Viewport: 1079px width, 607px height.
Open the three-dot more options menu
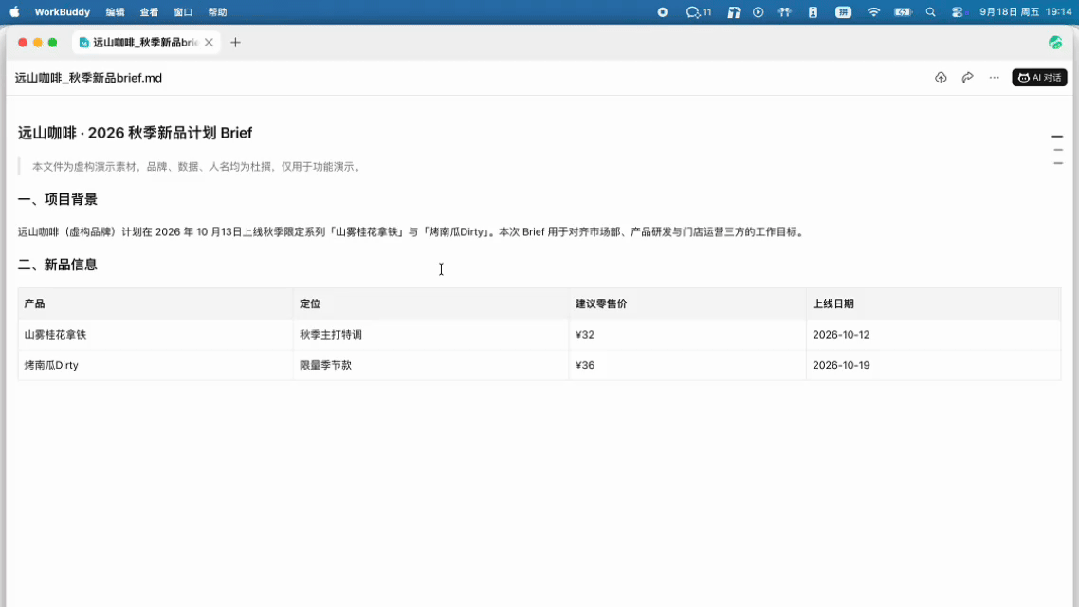[x=994, y=78]
